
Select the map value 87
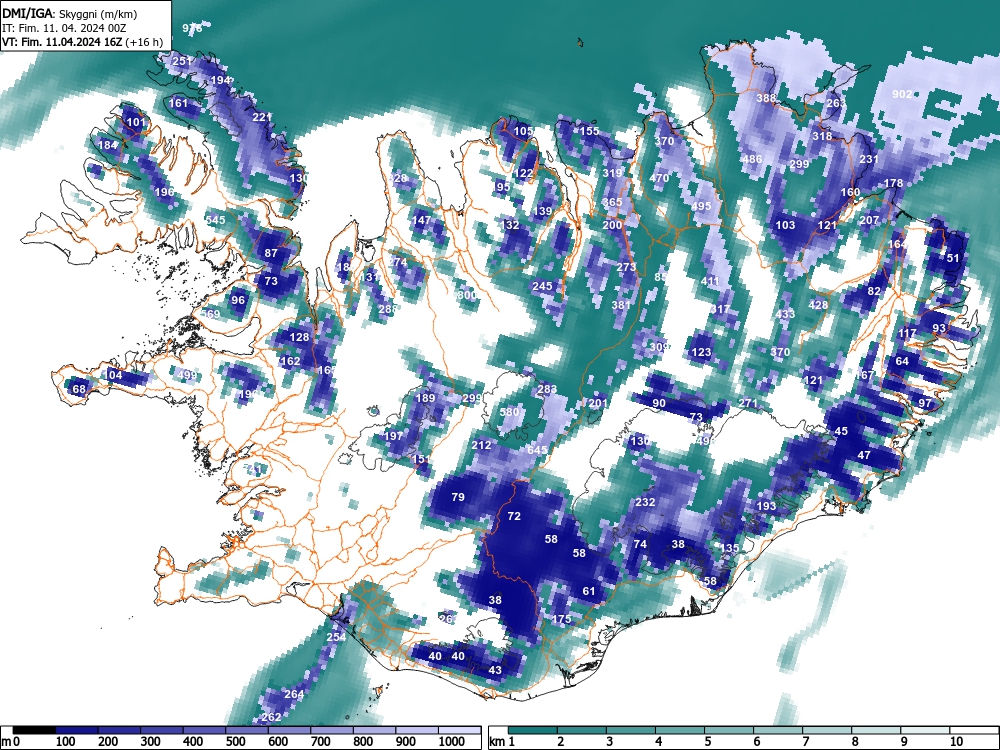click(x=271, y=253)
